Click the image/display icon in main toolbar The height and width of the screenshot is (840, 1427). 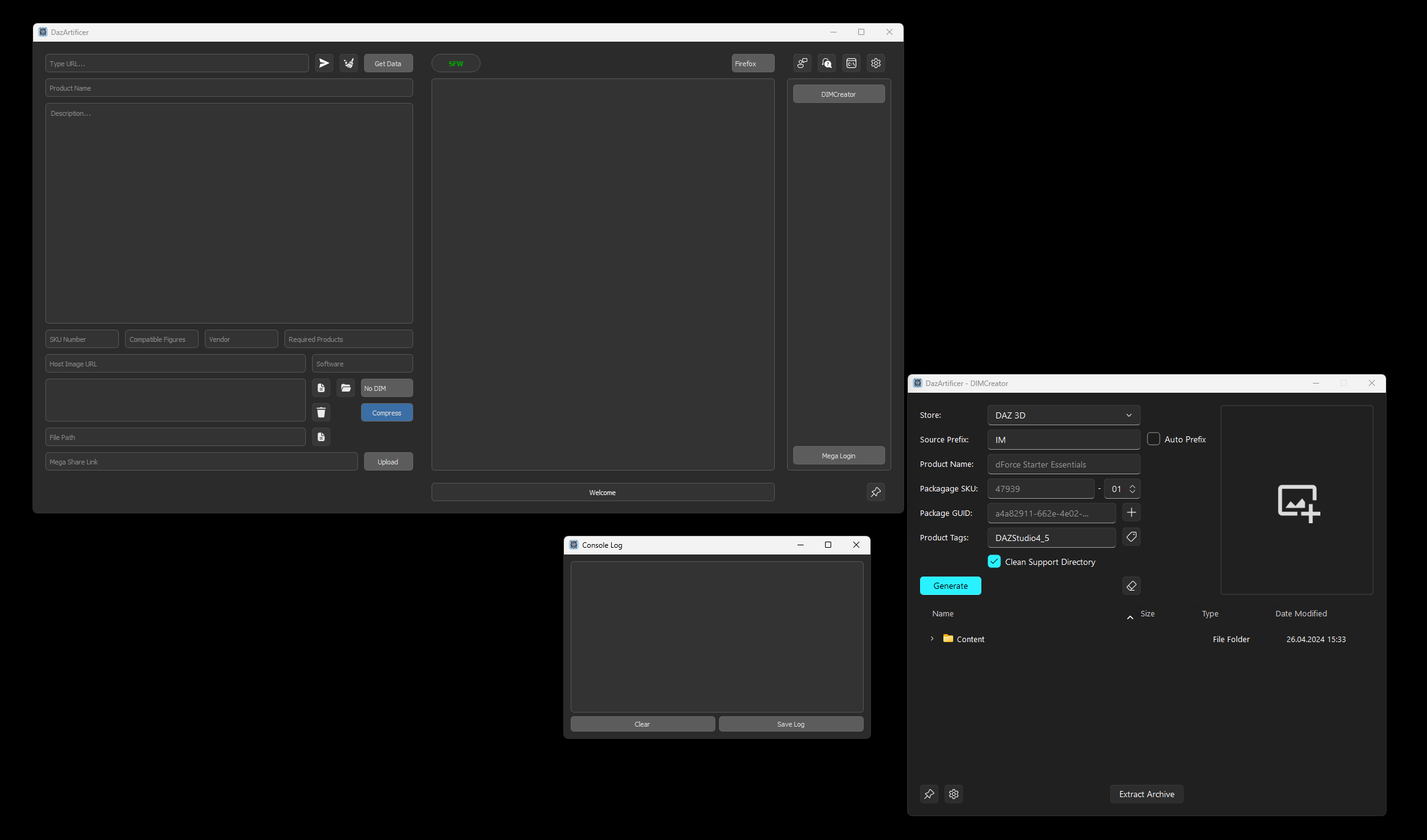tap(851, 63)
